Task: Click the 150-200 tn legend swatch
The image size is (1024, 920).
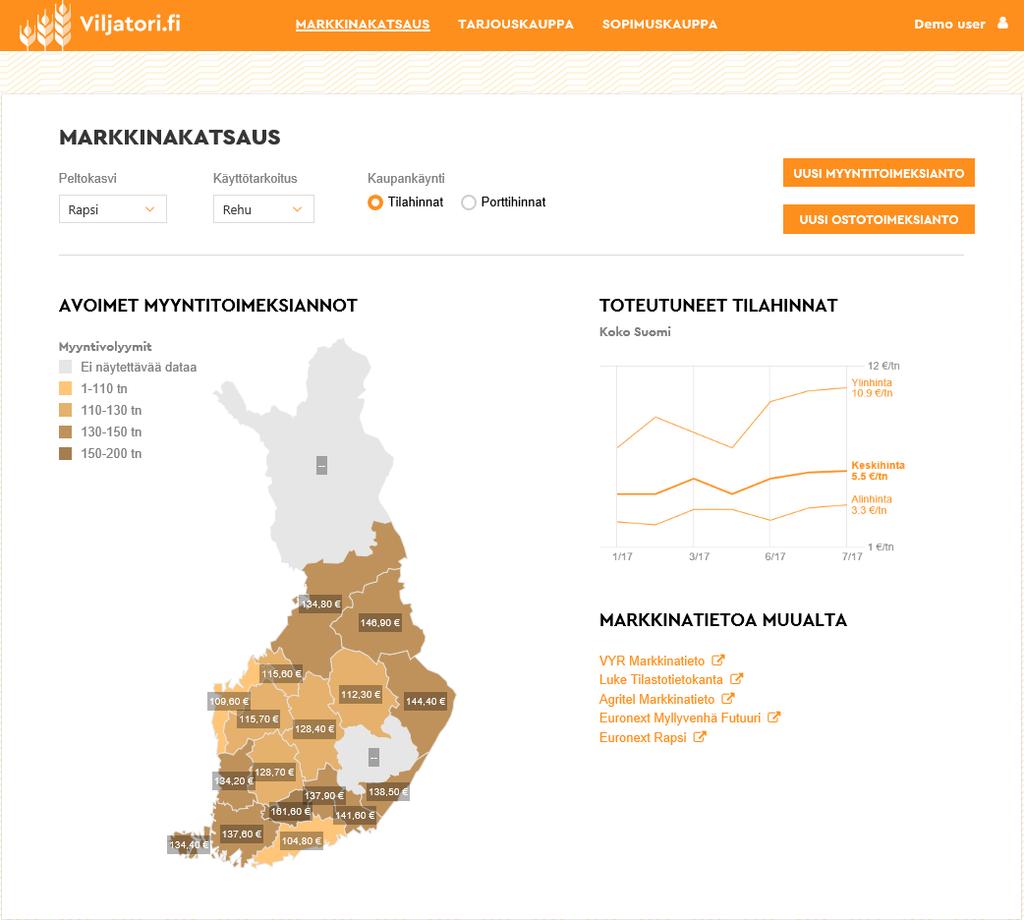Action: 65,452
